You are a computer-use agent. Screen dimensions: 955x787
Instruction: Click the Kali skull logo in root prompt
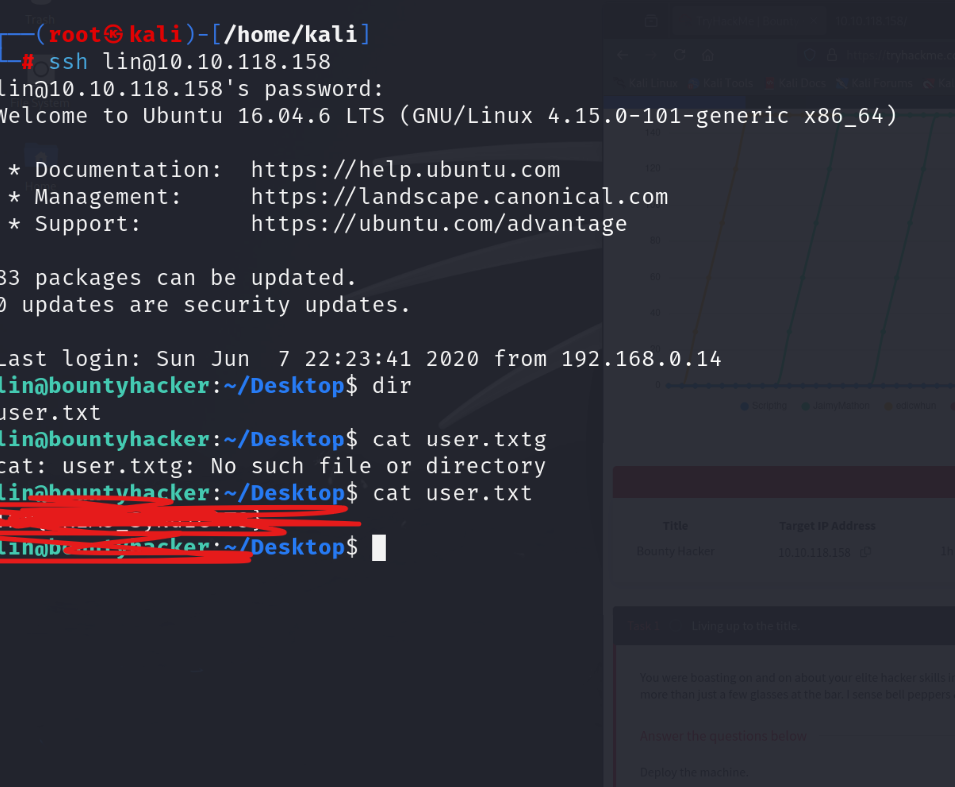pyautogui.click(x=113, y=34)
